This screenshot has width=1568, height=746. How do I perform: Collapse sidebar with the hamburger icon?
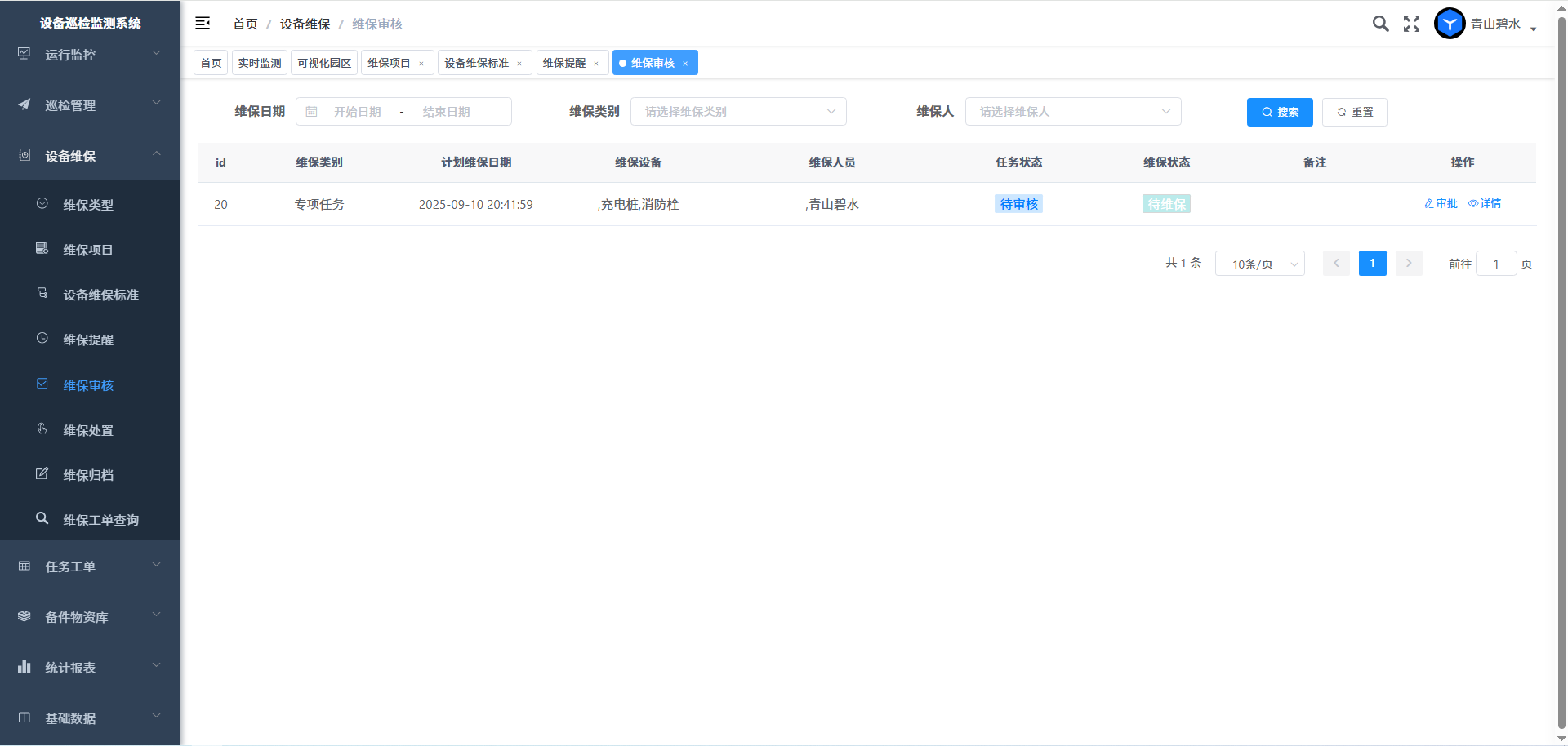click(x=203, y=24)
